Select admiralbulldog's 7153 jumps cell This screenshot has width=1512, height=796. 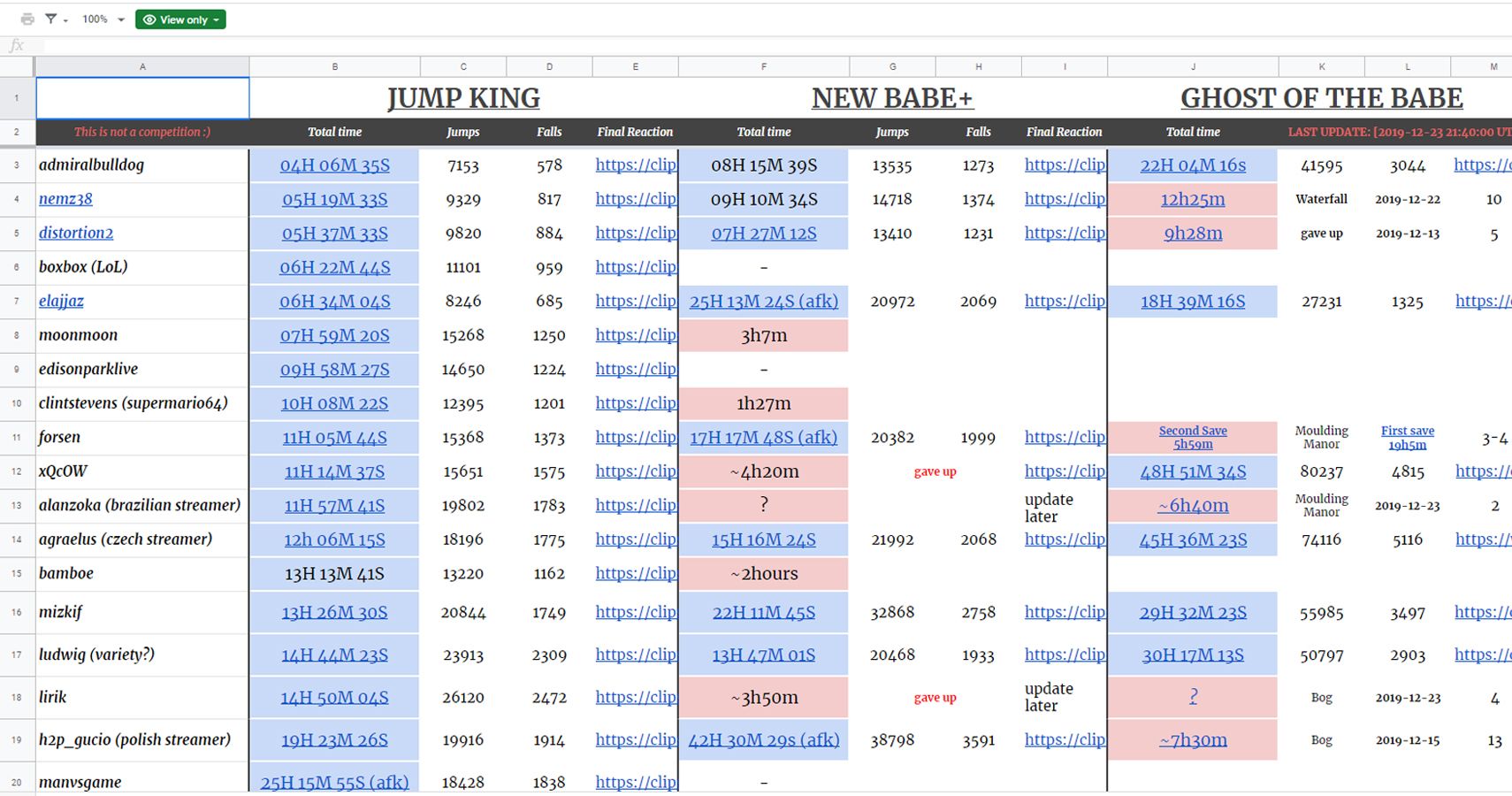point(463,165)
